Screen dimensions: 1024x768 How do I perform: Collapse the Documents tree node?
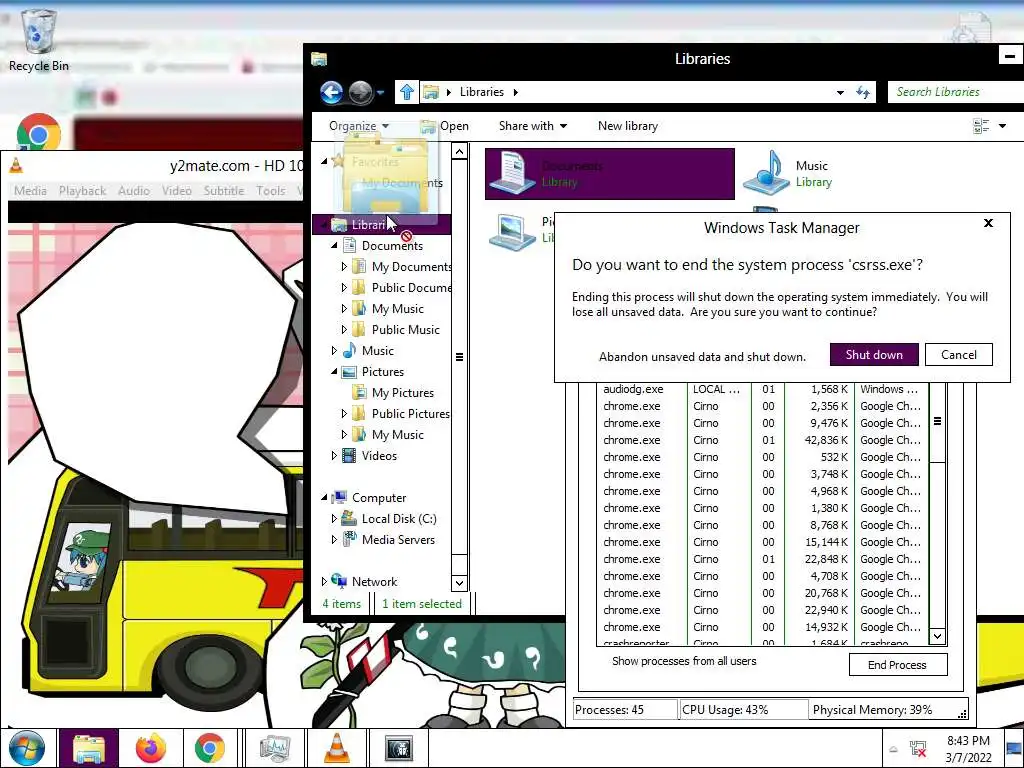pos(334,246)
